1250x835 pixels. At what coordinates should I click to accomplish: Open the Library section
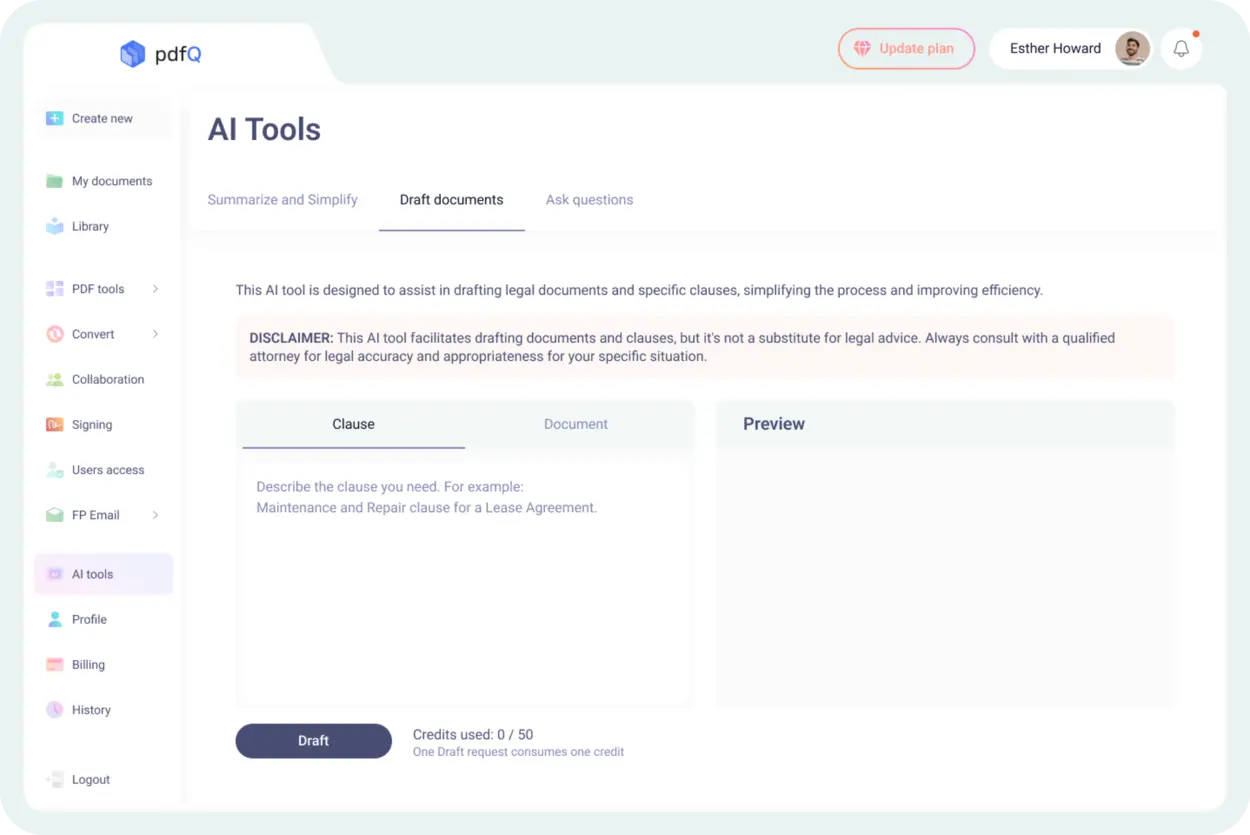pos(91,226)
